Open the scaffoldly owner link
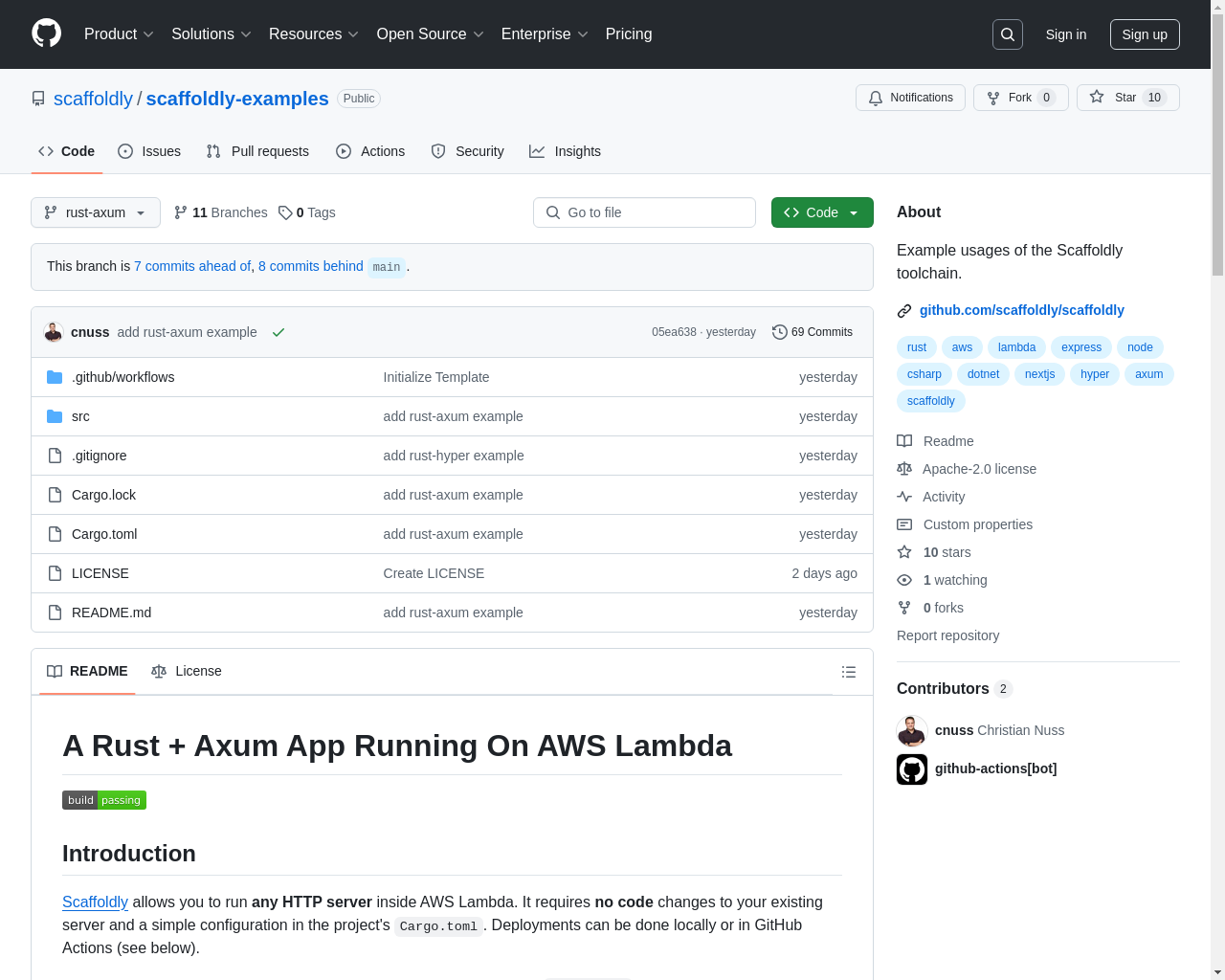The height and width of the screenshot is (980, 1225). click(93, 99)
